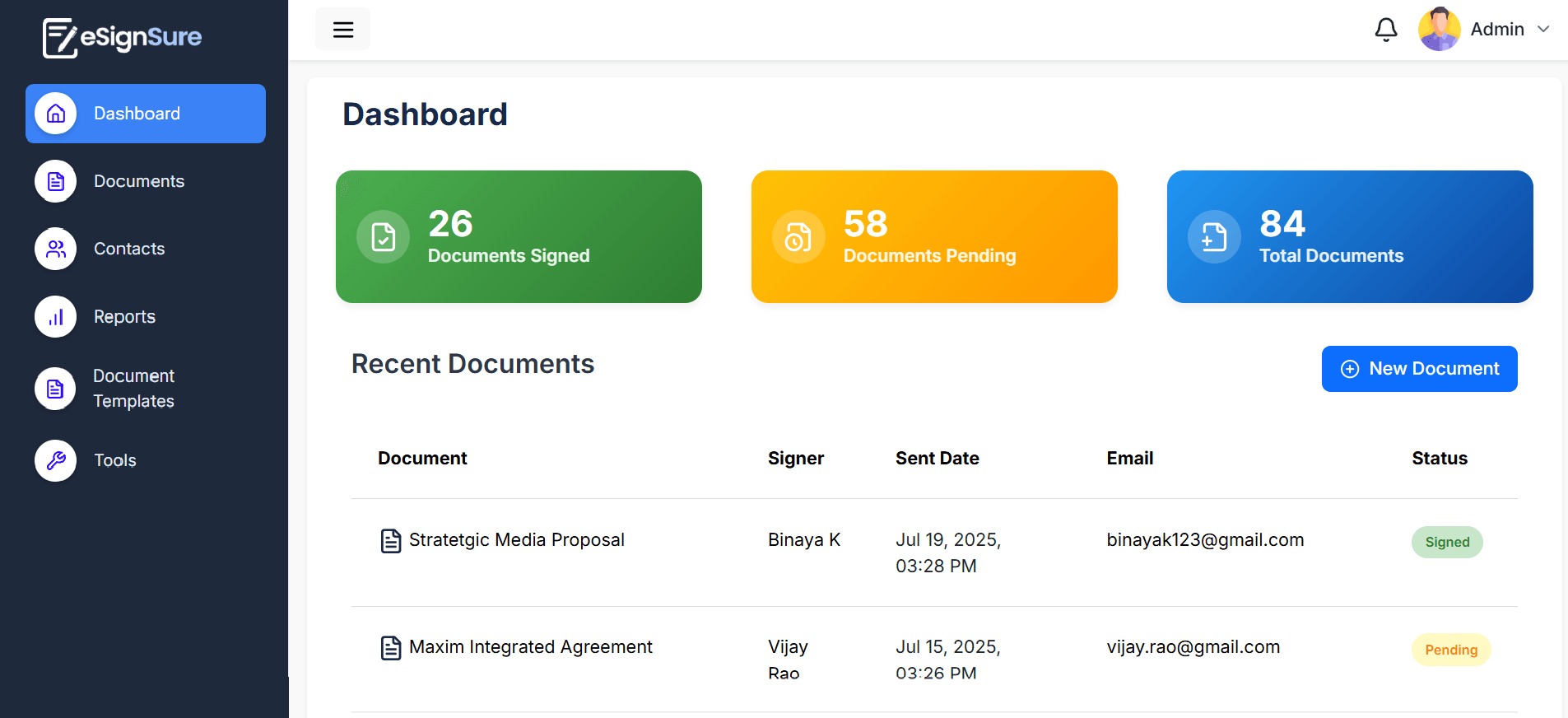This screenshot has width=1568, height=718.
Task: Click the Documents Signed green card
Action: [519, 237]
